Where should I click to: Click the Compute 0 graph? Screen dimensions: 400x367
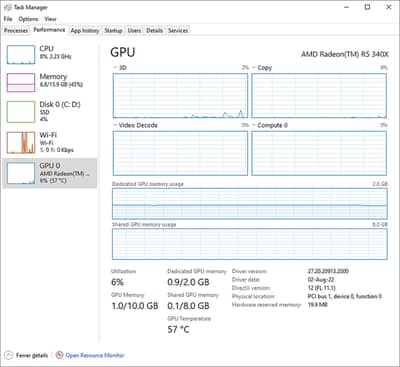[319, 153]
